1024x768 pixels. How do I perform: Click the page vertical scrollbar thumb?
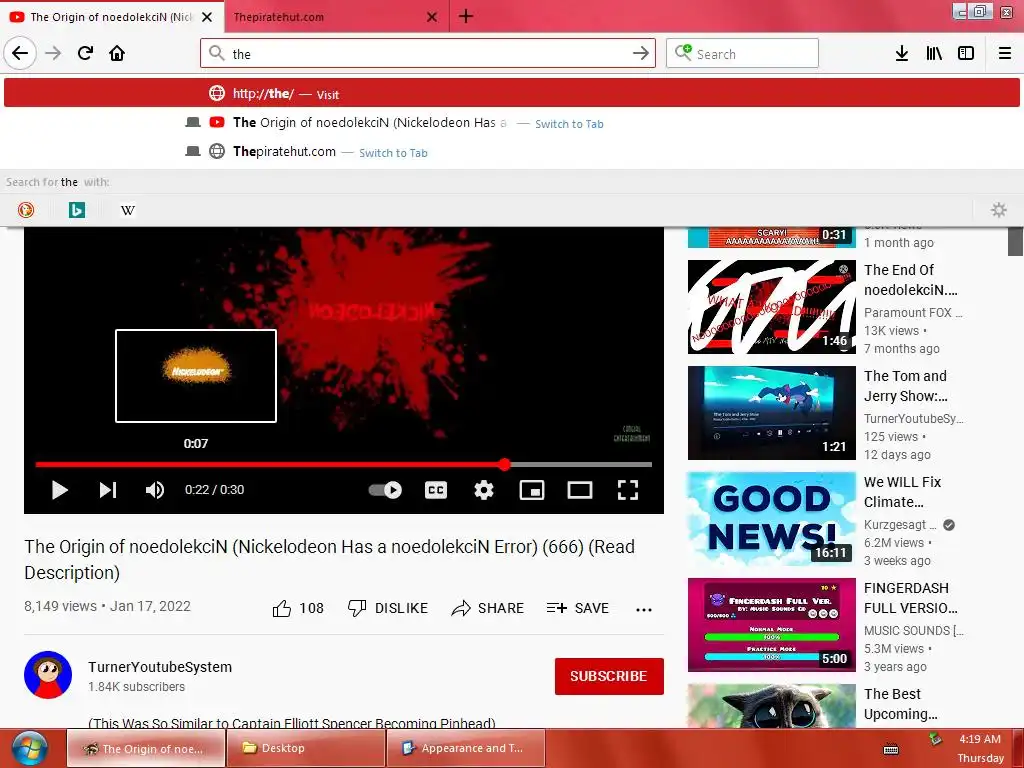1015,241
